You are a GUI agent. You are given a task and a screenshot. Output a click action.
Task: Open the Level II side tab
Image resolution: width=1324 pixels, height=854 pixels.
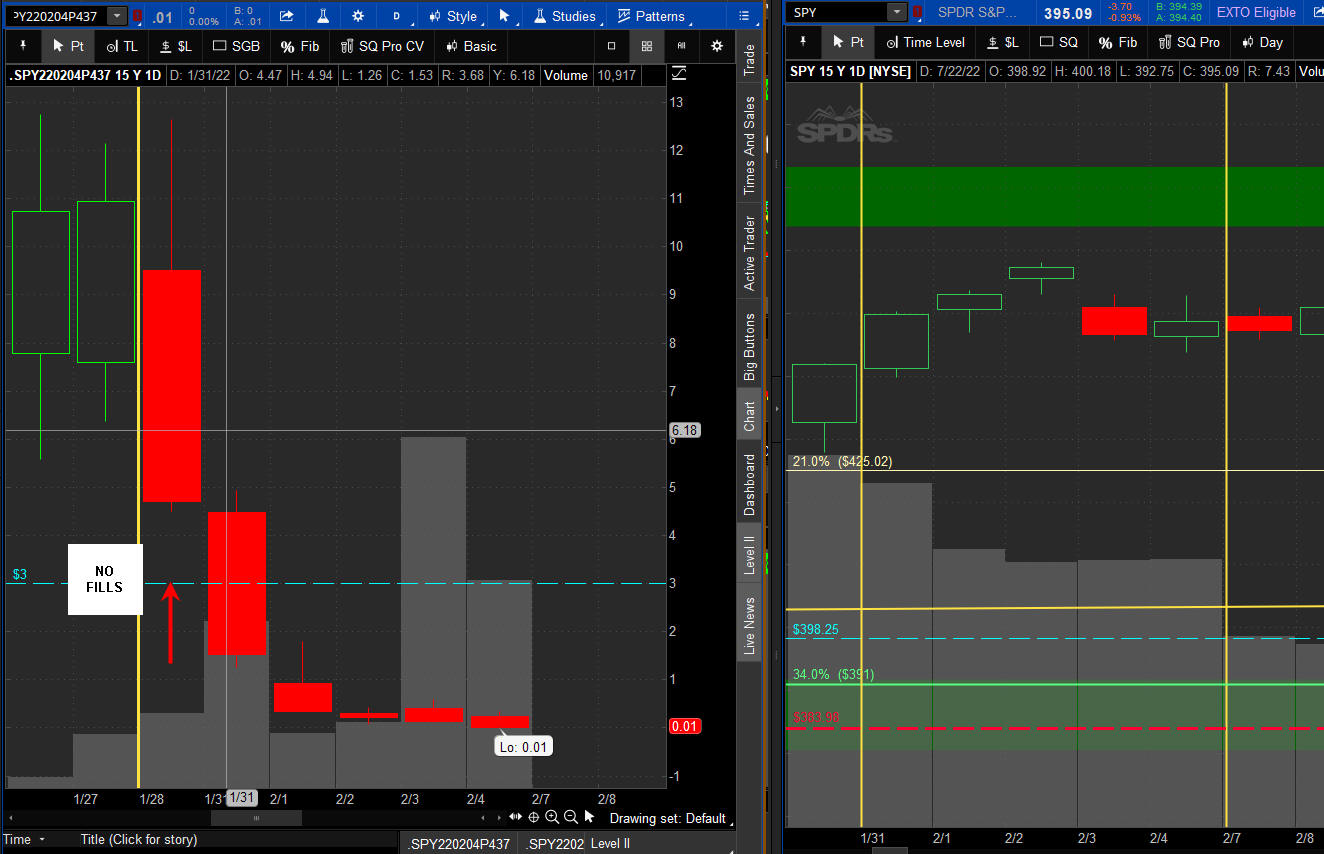click(749, 555)
